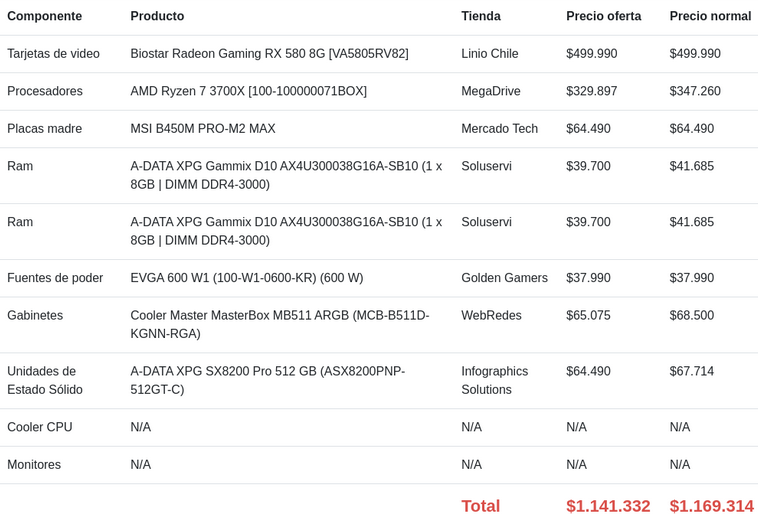Viewport: 758px width, 523px height.
Task: Visit the MegaDrive store cell
Action: click(x=491, y=91)
